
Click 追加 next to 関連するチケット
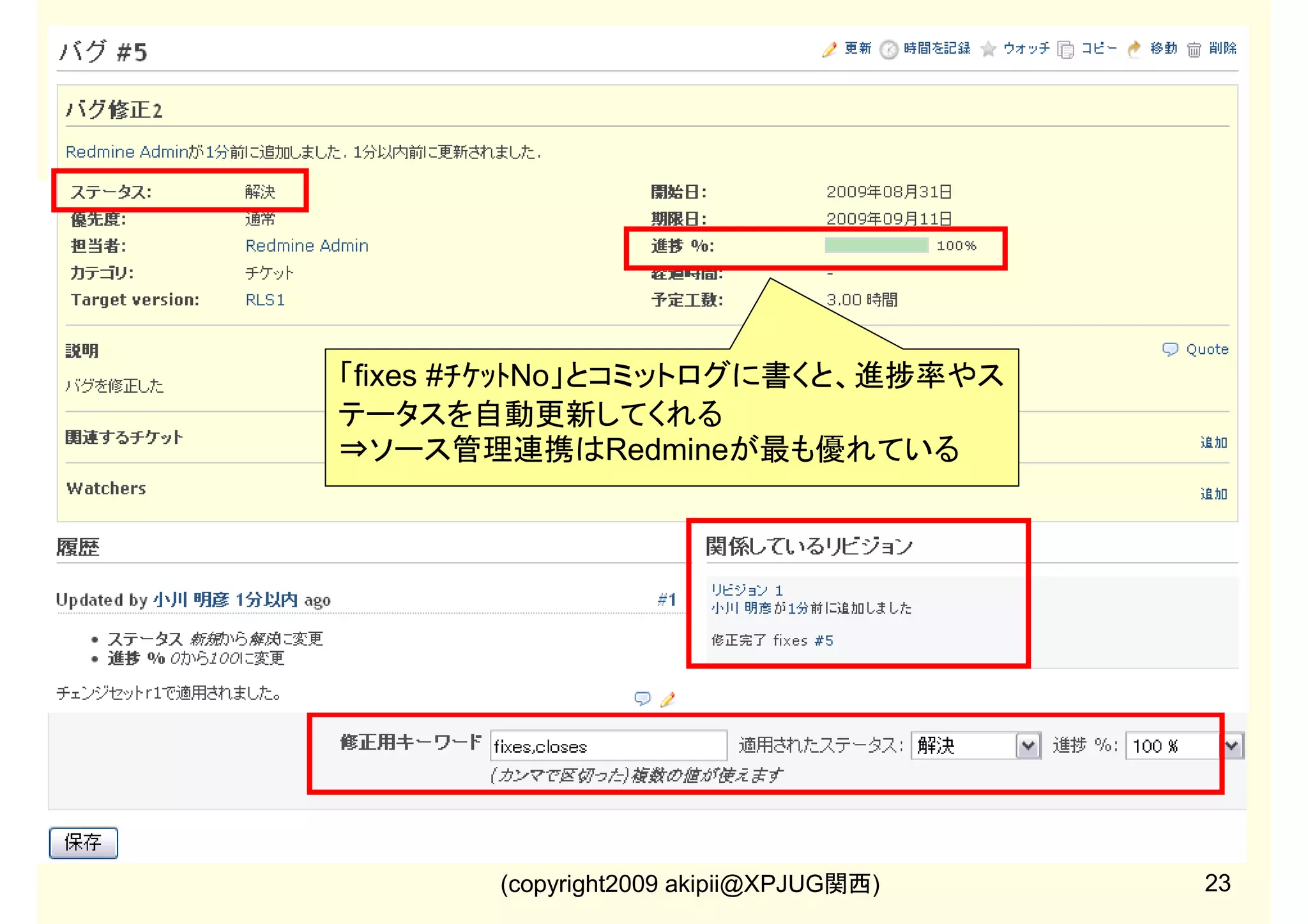point(1213,443)
